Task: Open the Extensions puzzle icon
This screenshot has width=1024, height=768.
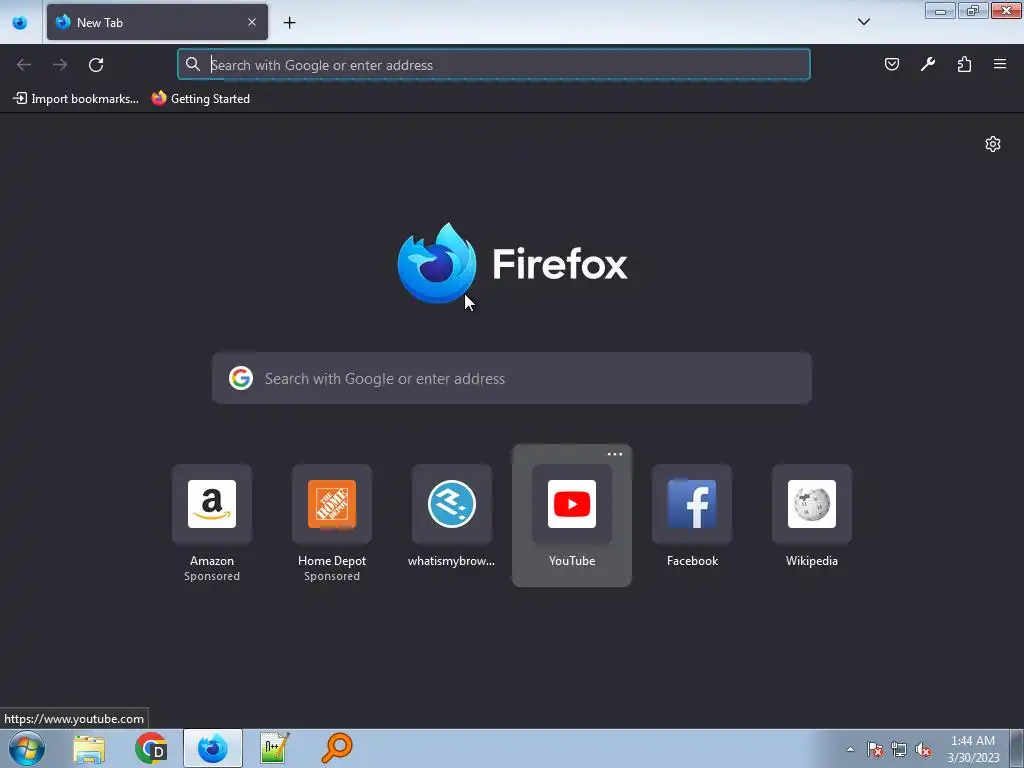Action: (964, 64)
